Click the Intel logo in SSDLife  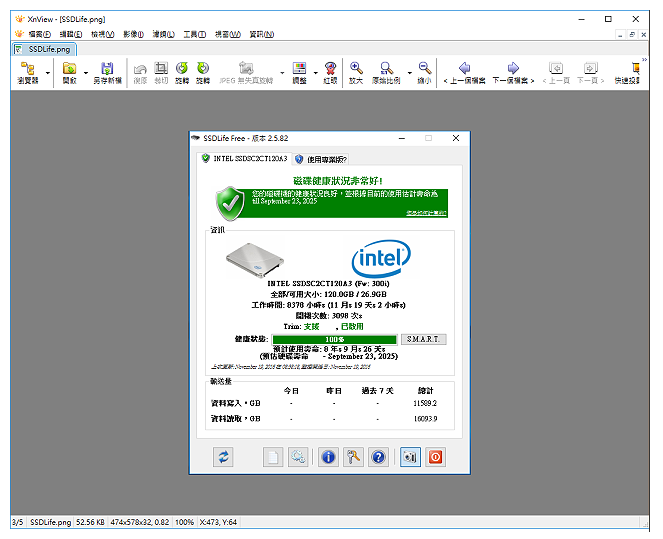381,258
